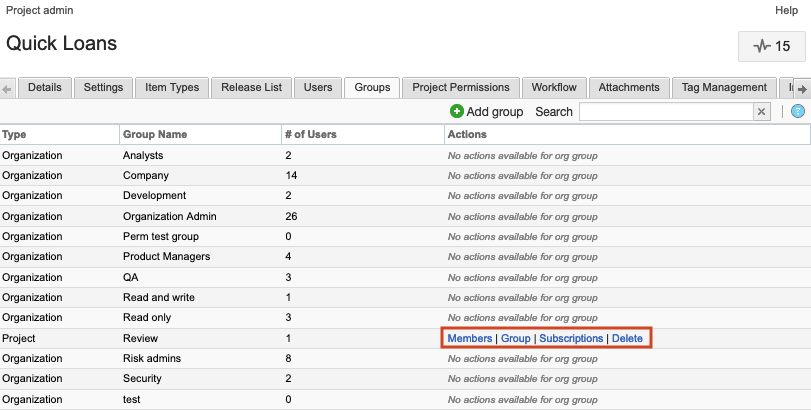The image size is (811, 410).
Task: Click the Group link in Review row
Action: [515, 339]
